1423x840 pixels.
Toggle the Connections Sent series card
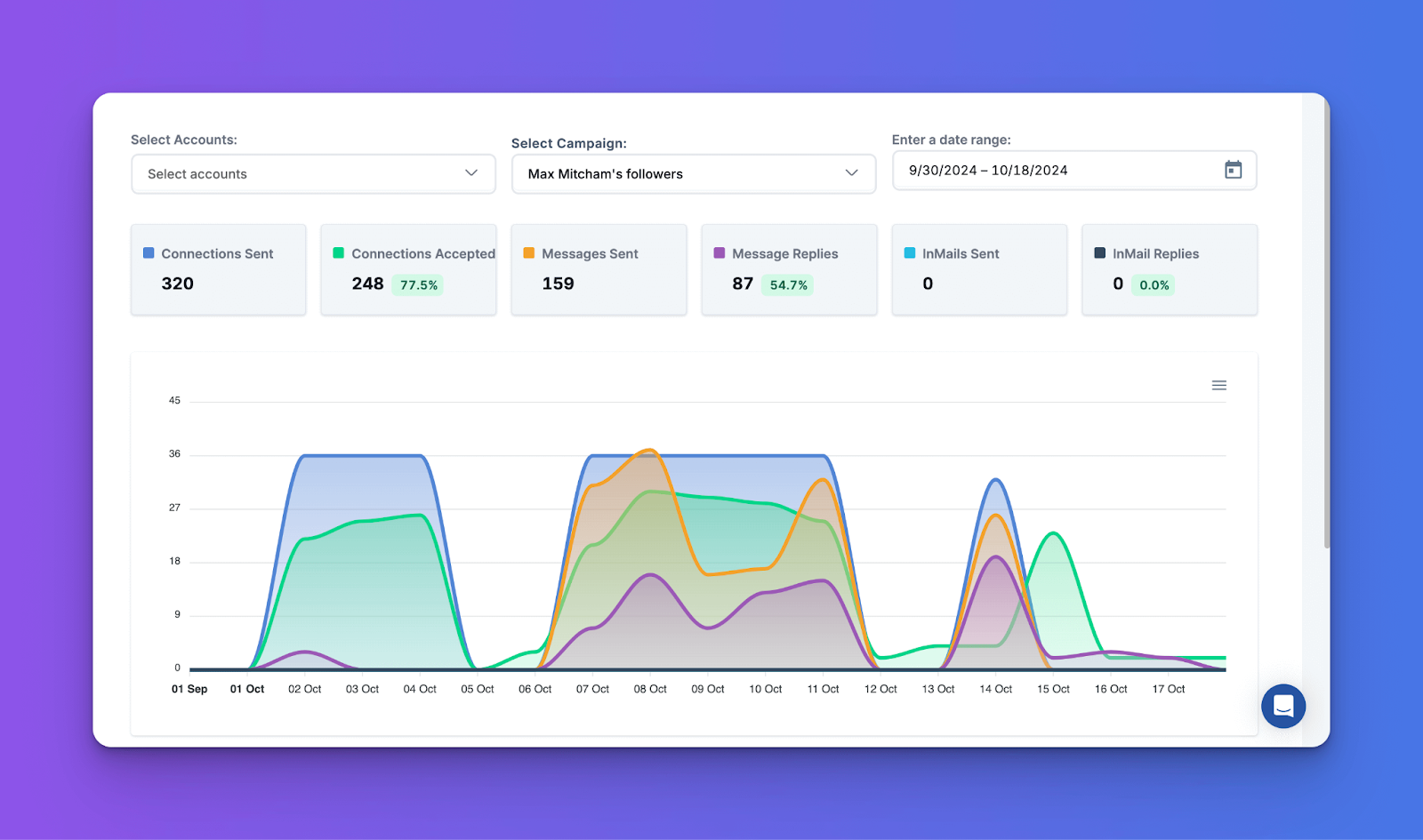(219, 269)
